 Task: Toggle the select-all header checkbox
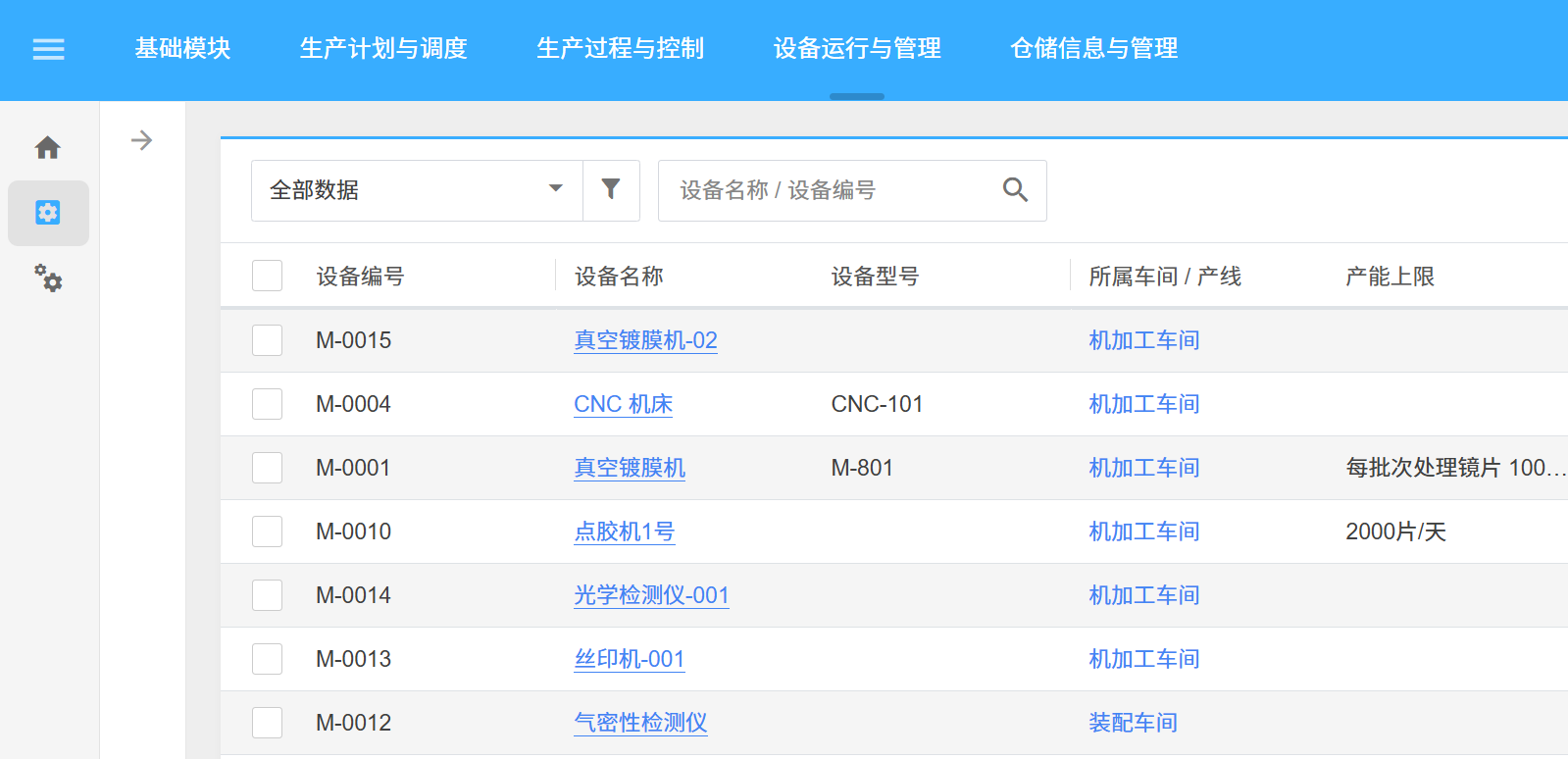pyautogui.click(x=267, y=276)
